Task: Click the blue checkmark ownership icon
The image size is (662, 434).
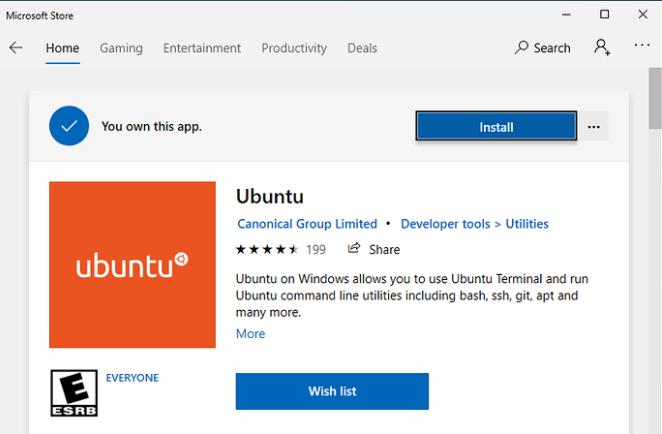Action: [69, 126]
